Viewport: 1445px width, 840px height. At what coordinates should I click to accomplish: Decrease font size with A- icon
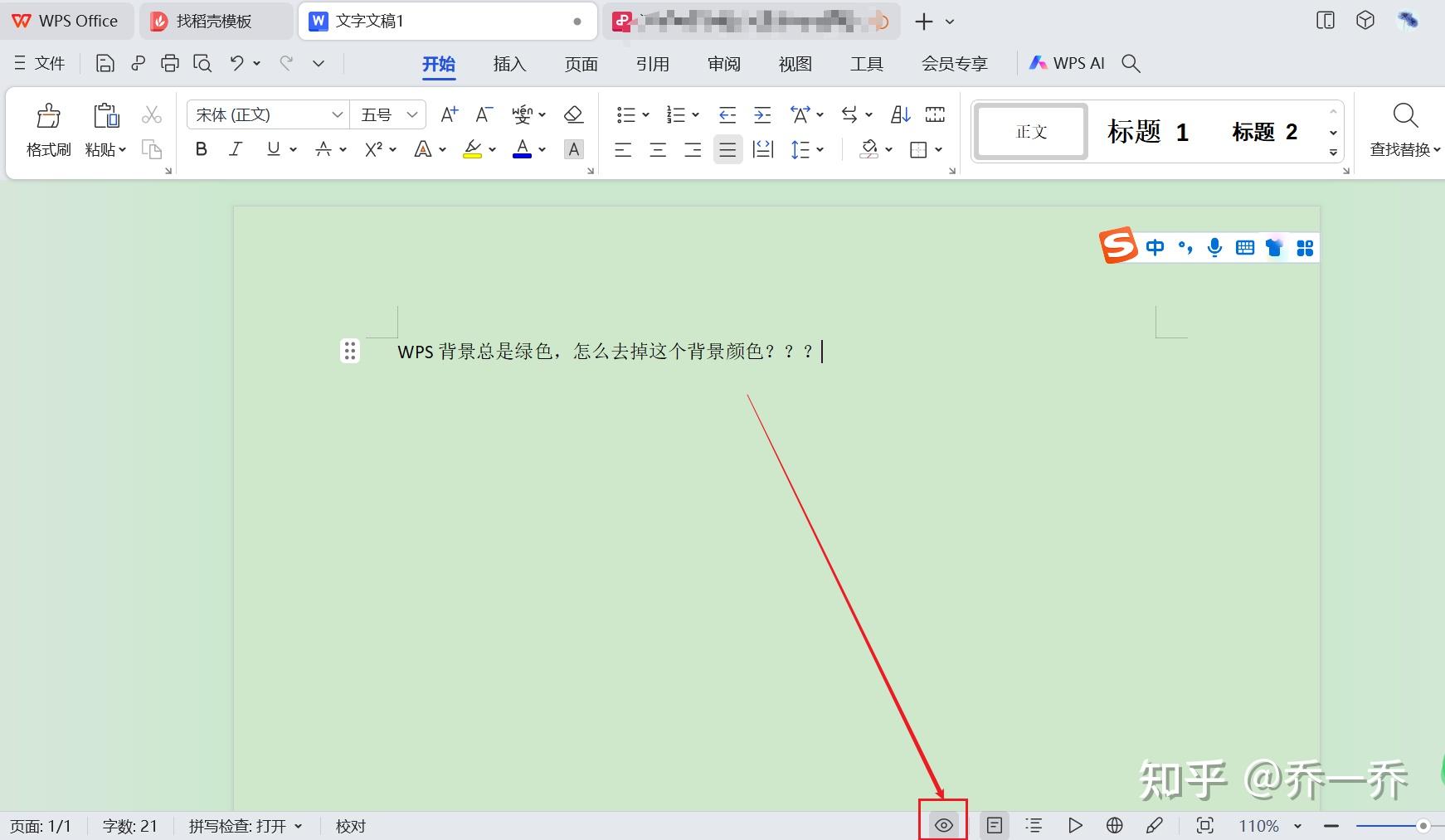[x=484, y=114]
